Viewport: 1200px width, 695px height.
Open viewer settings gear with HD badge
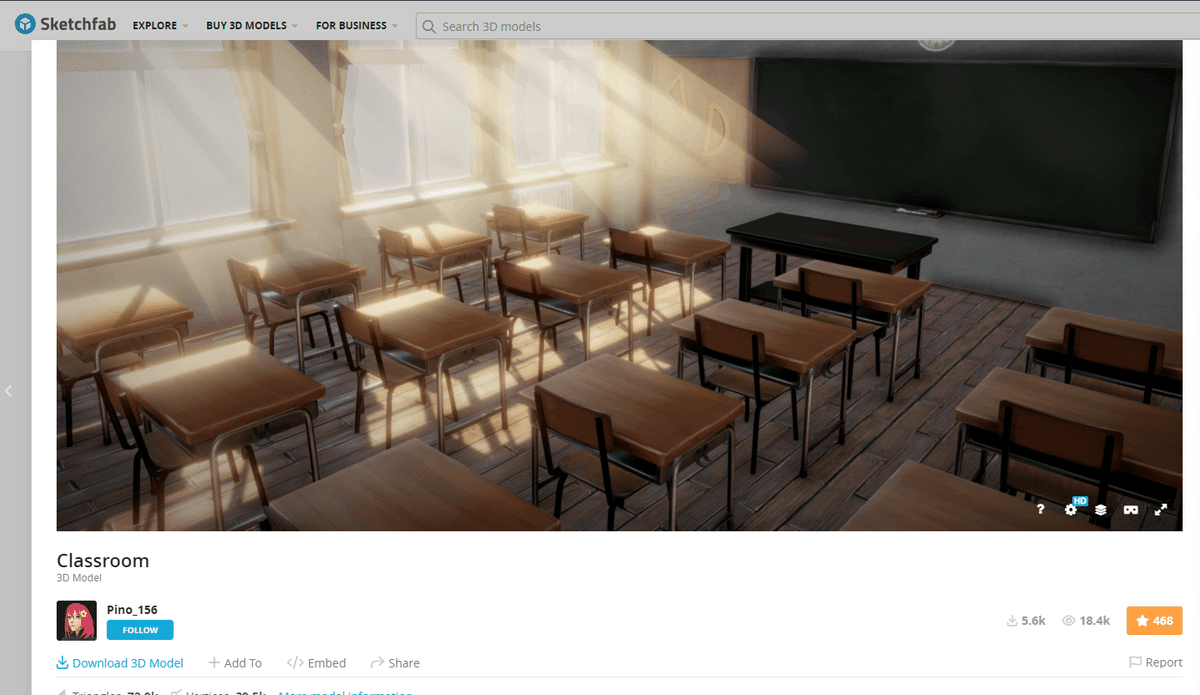[1071, 509]
